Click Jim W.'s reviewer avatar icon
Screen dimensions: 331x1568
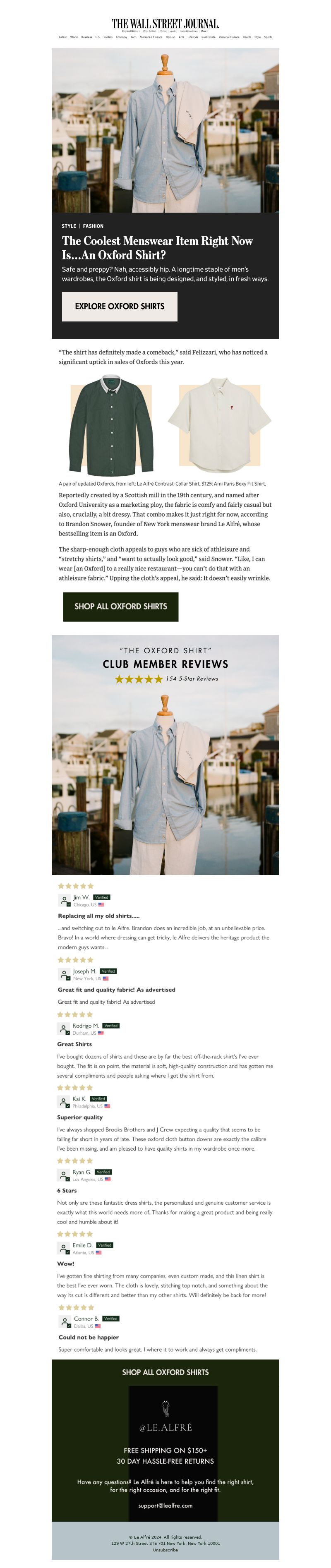click(65, 900)
